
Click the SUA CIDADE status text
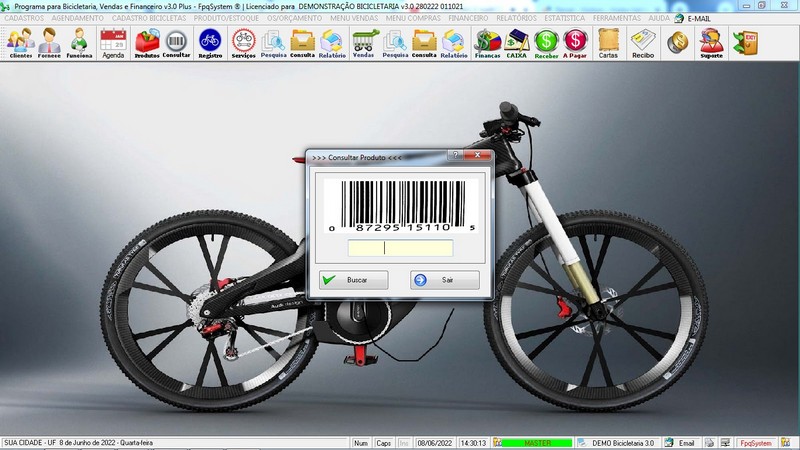(x=79, y=443)
